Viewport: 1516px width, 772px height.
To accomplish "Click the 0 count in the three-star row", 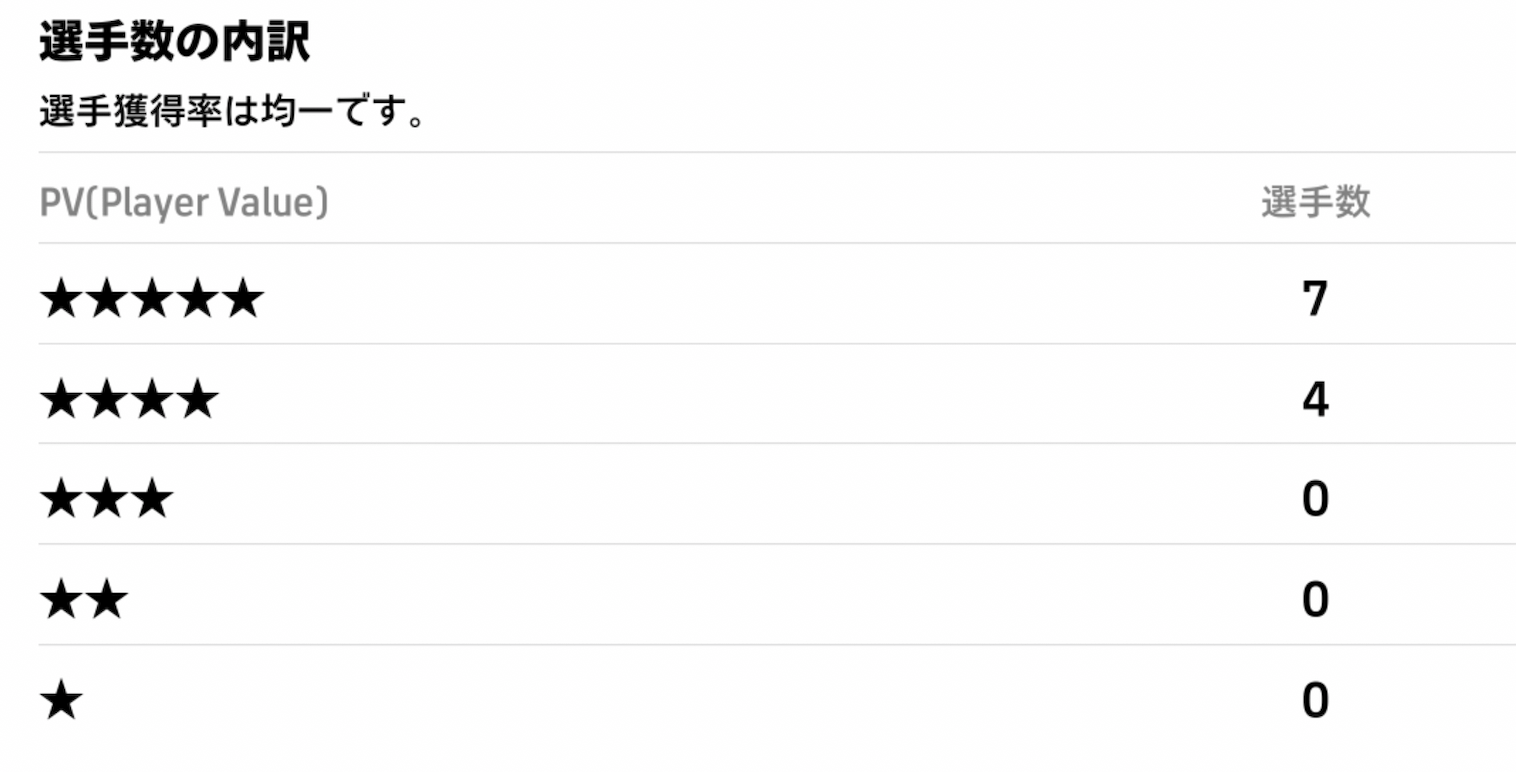I will (1314, 500).
